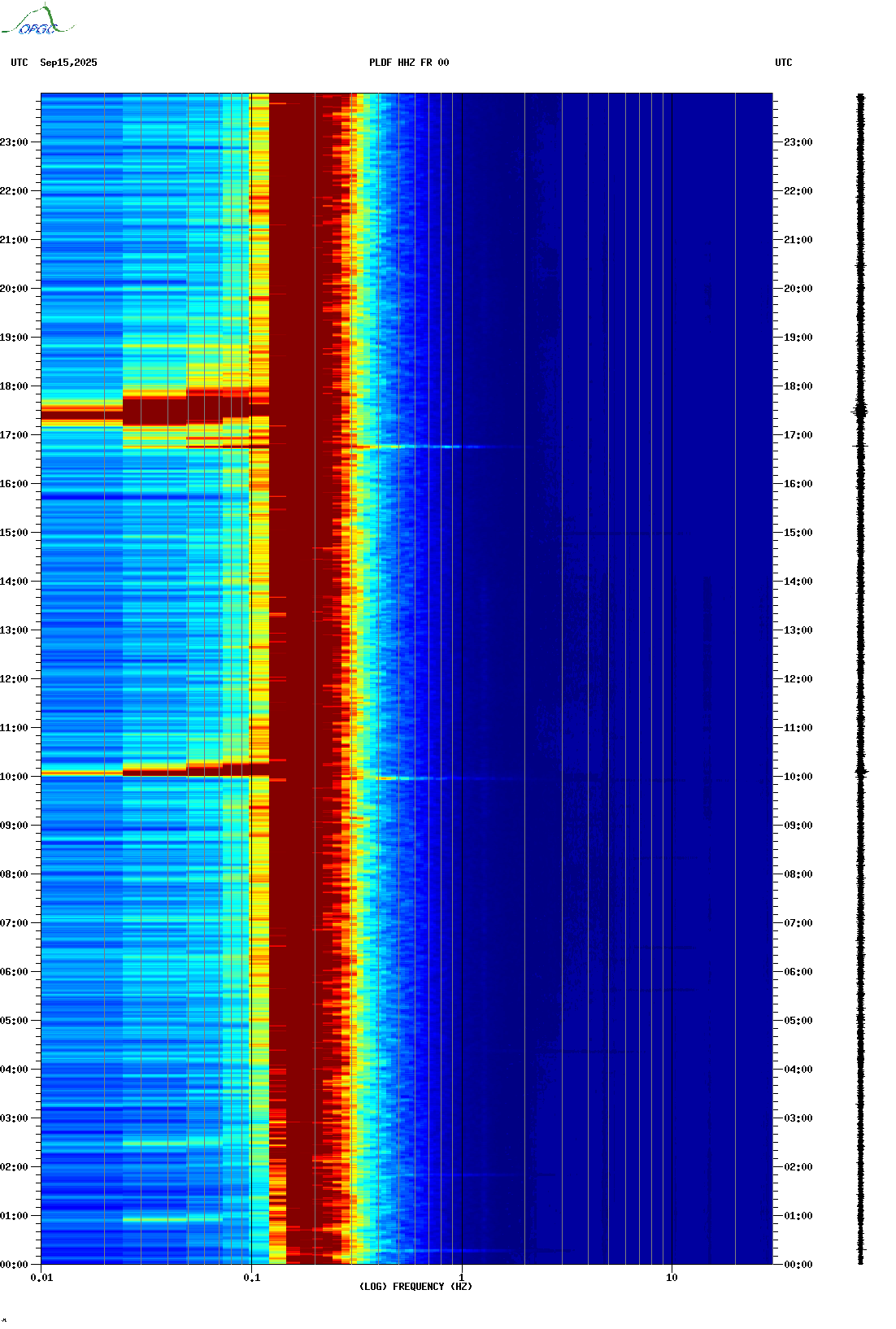896x1329 pixels.
Task: Click the left axis 15:00 time label
Action: [14, 533]
